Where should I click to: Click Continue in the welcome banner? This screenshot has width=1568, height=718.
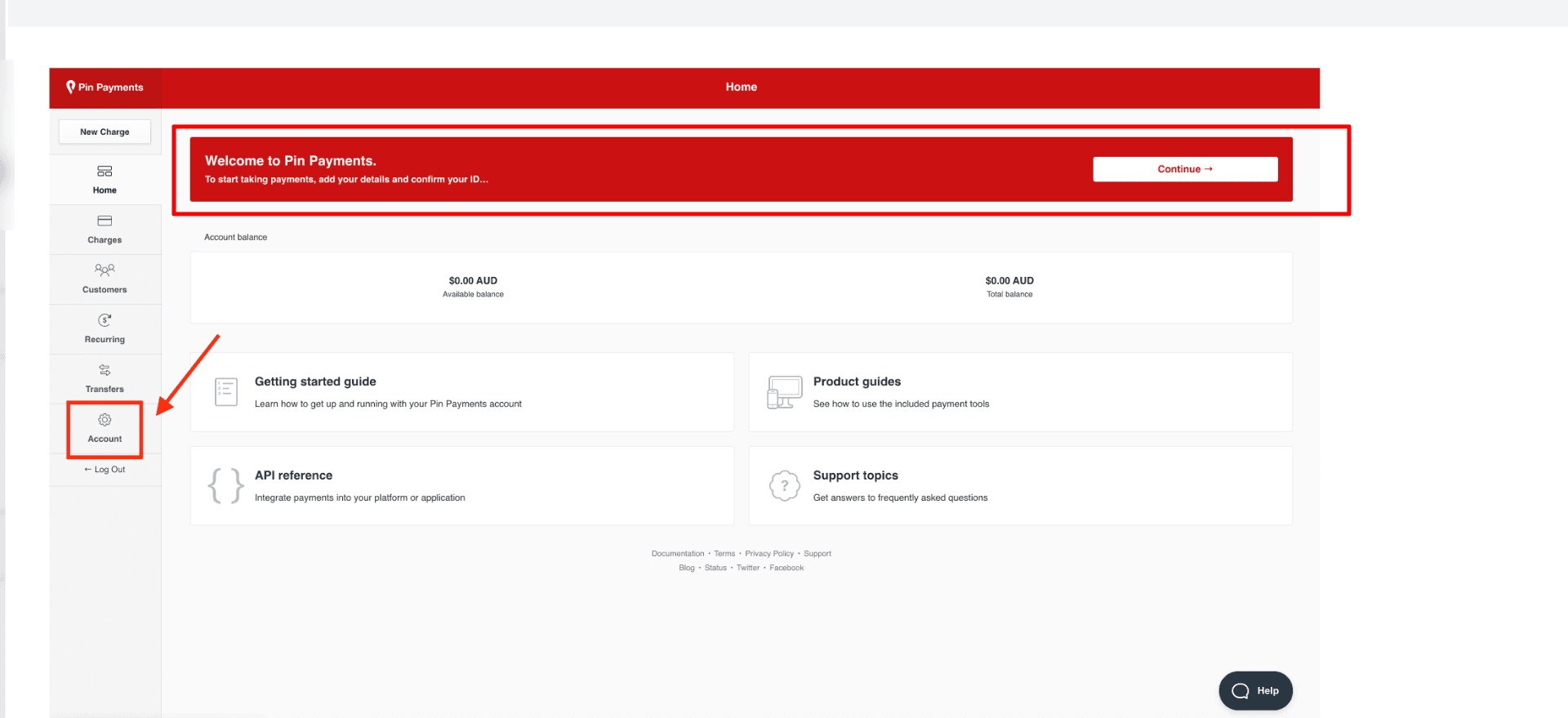(x=1185, y=169)
